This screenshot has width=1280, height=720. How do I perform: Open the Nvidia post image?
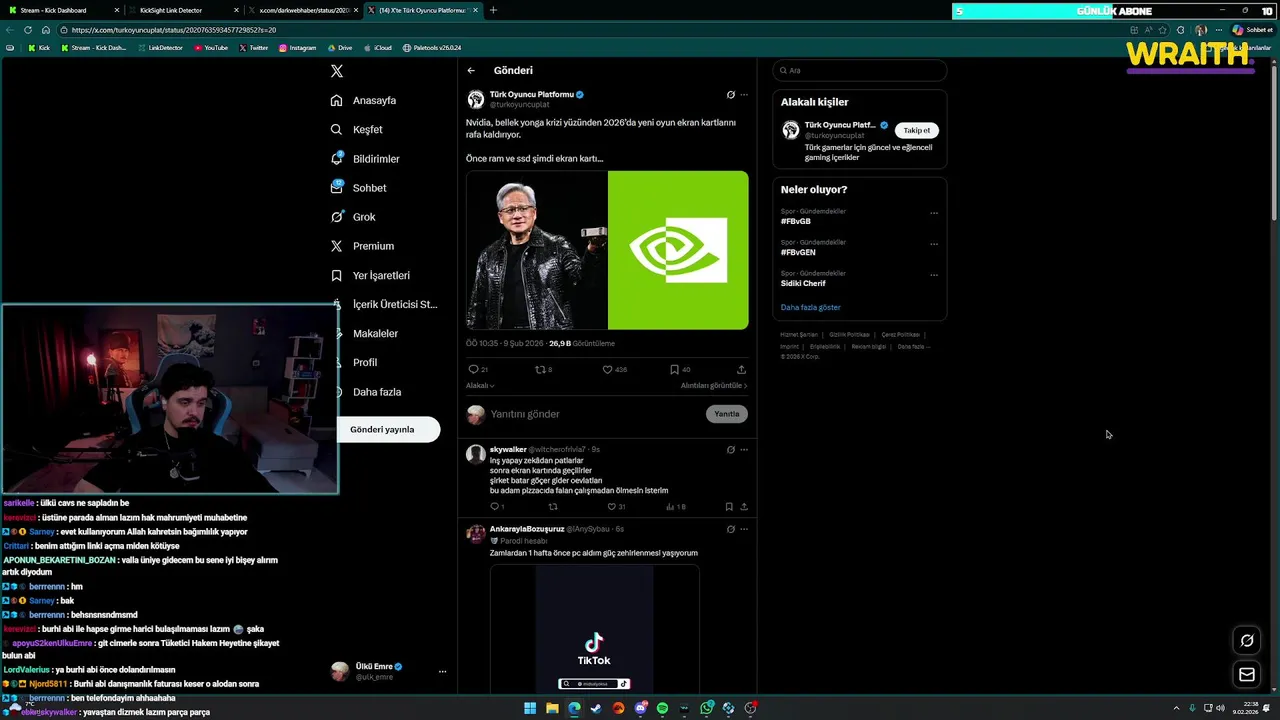click(x=607, y=250)
